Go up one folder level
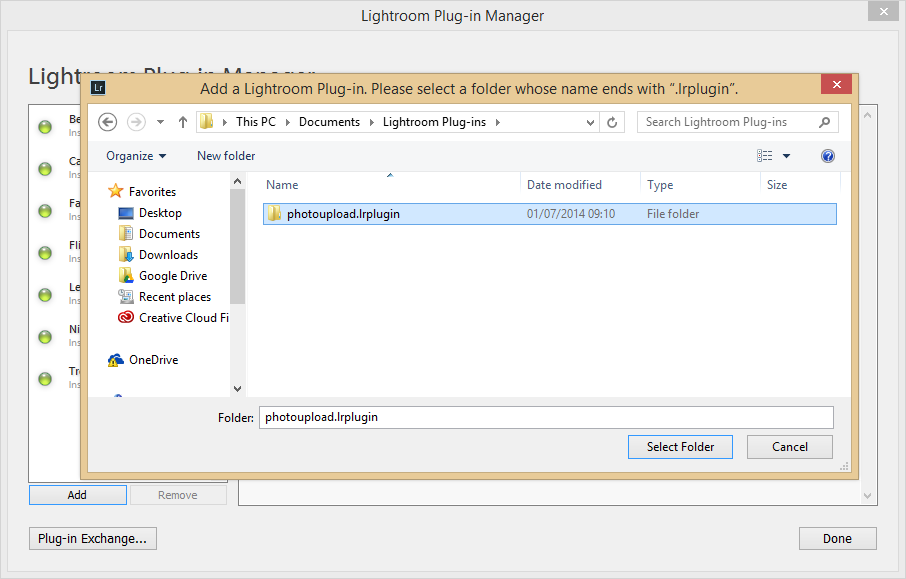 (x=183, y=122)
